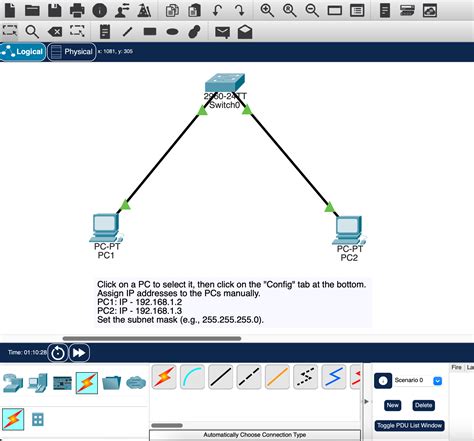474x441 pixels.
Task: Open the custom devices dialog icon
Action: pyautogui.click(x=357, y=11)
